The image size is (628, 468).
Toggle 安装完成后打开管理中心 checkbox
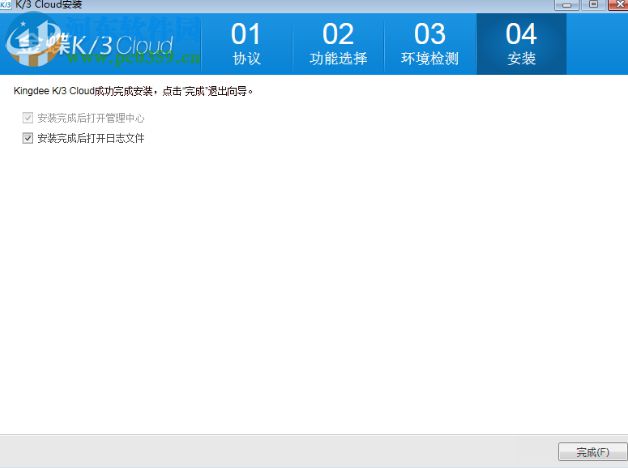[x=28, y=118]
